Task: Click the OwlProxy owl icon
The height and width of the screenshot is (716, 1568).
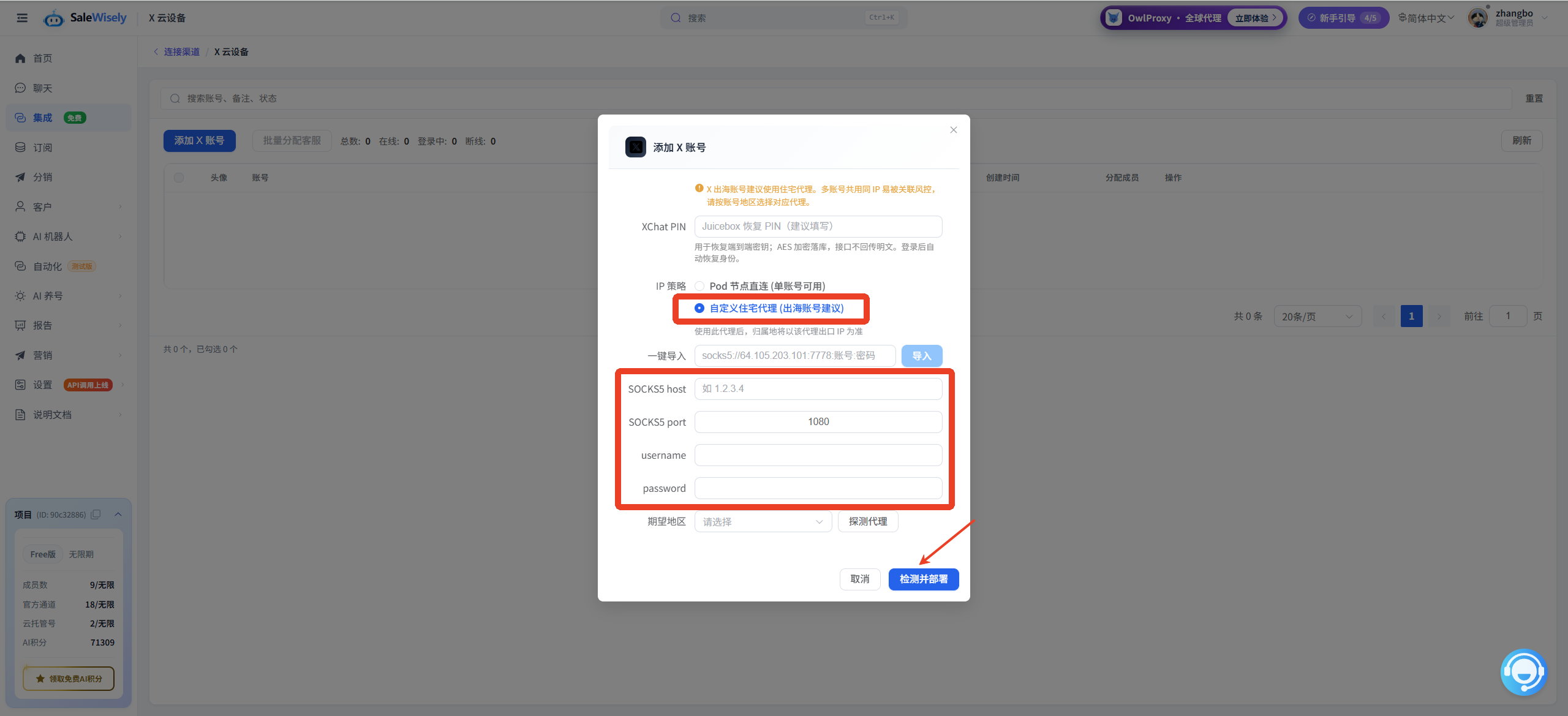Action: (x=1114, y=18)
